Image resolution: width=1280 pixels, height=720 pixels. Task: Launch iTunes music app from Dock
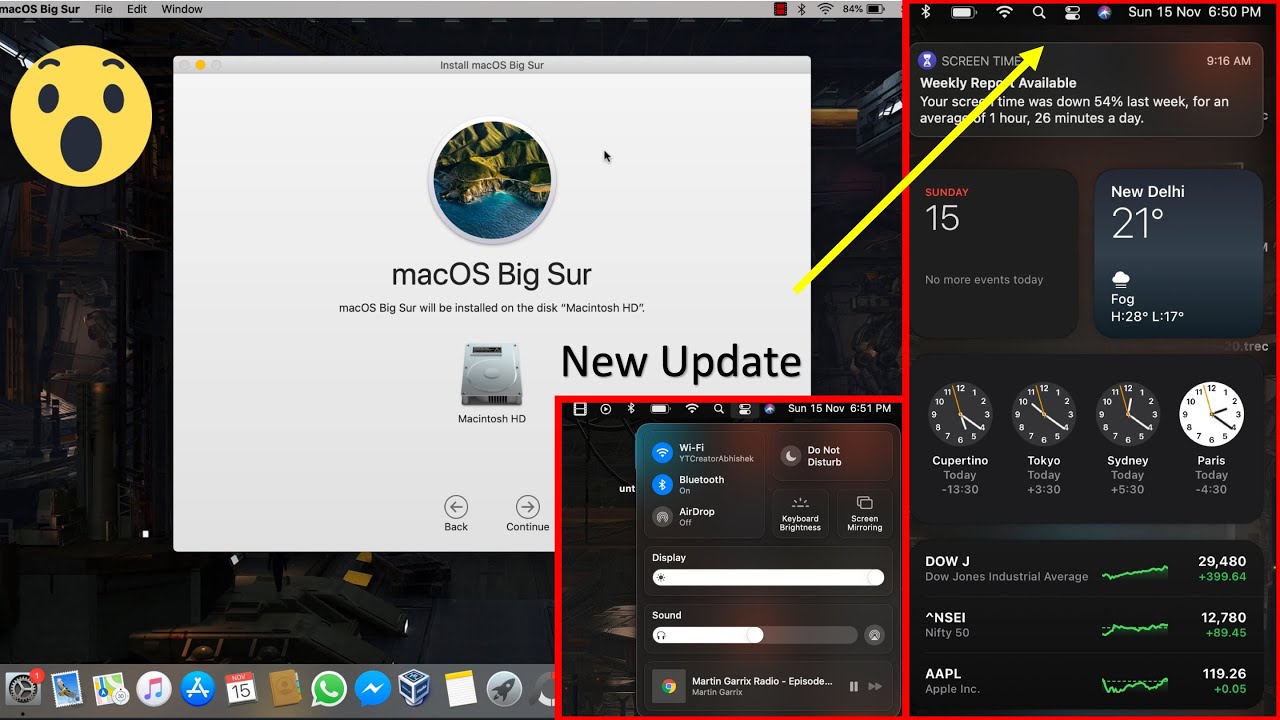(x=153, y=688)
